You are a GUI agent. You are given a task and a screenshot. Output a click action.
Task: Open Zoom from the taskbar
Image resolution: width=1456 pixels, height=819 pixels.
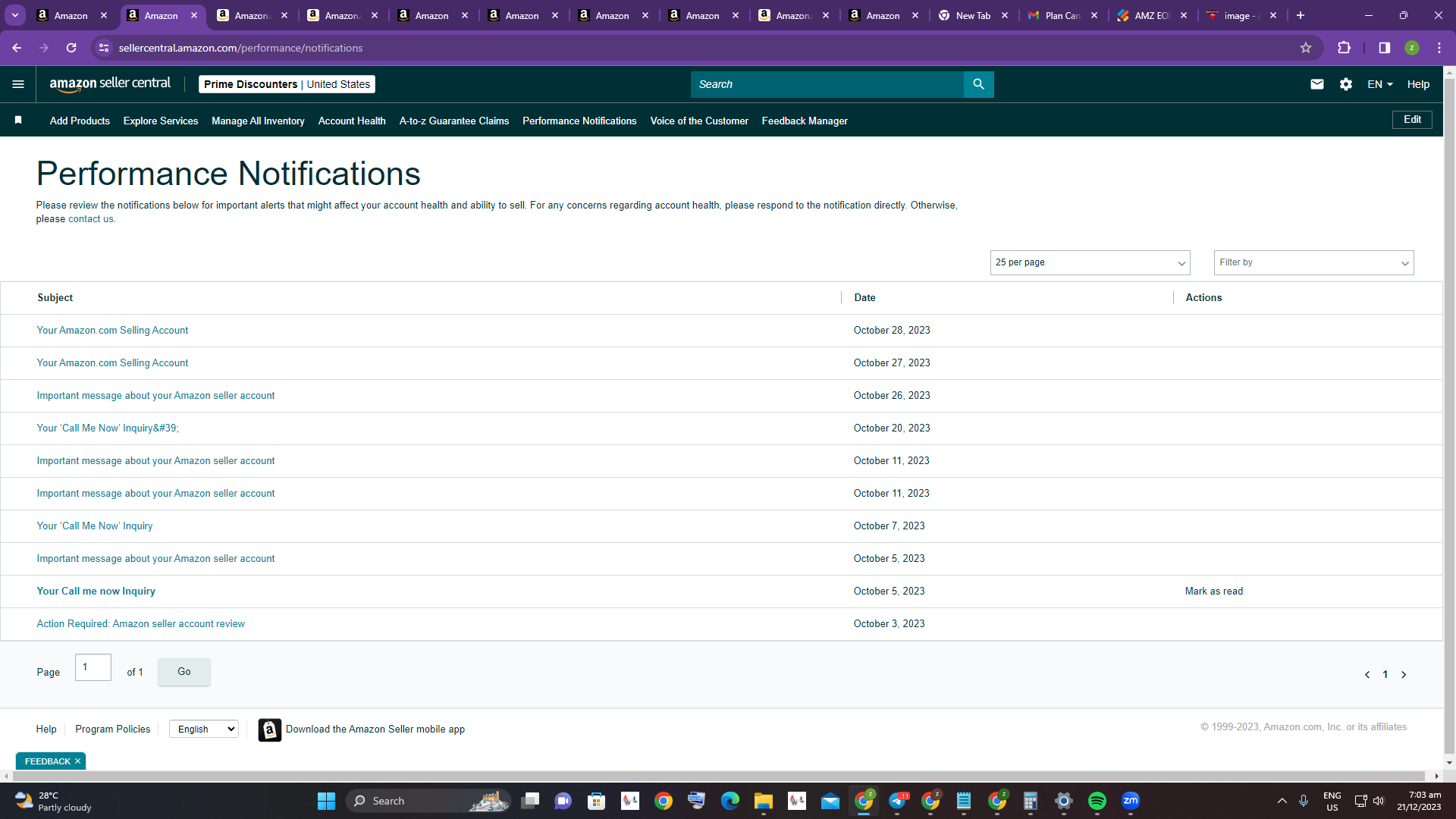point(1131,801)
